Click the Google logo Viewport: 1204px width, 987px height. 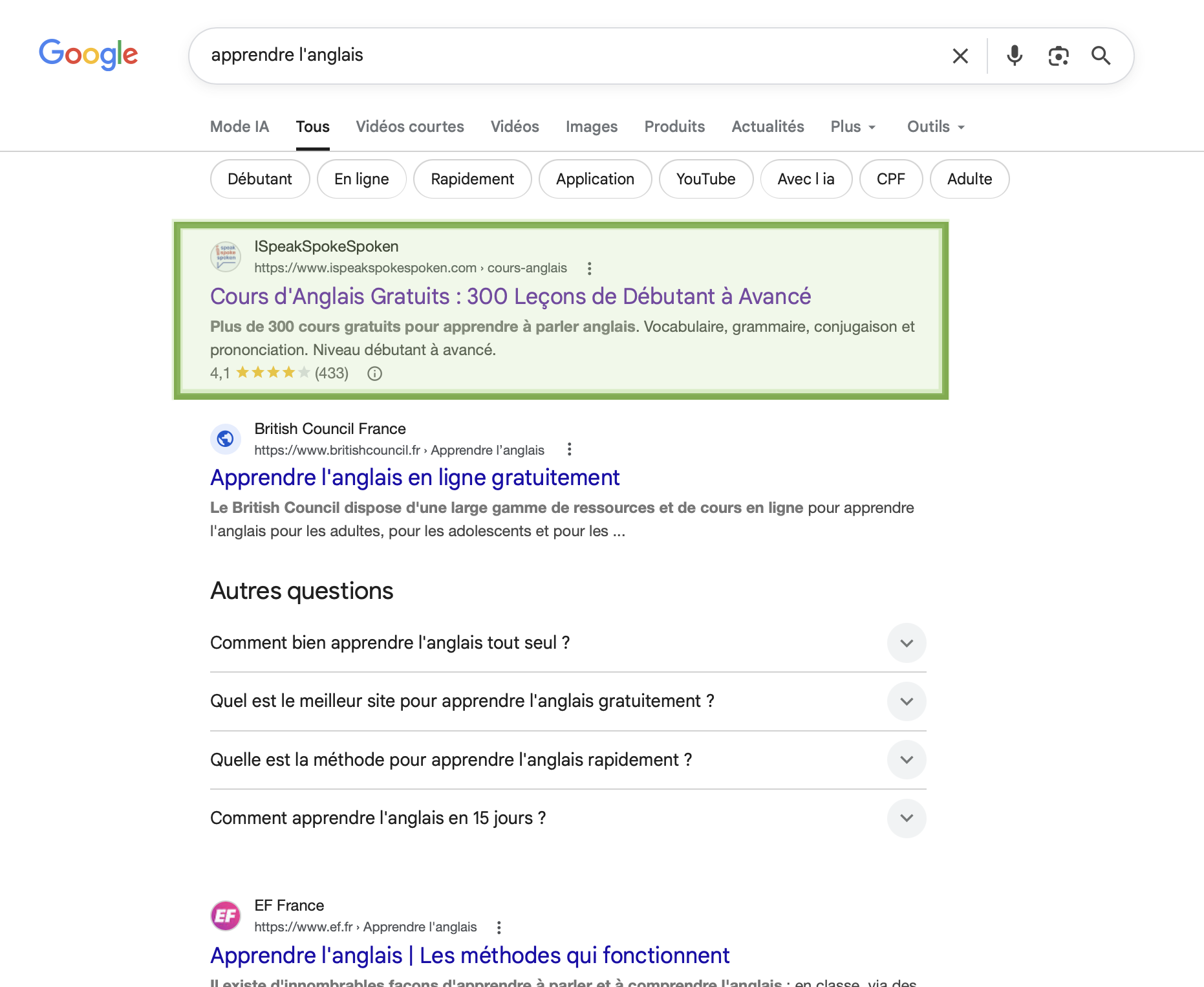pos(89,54)
